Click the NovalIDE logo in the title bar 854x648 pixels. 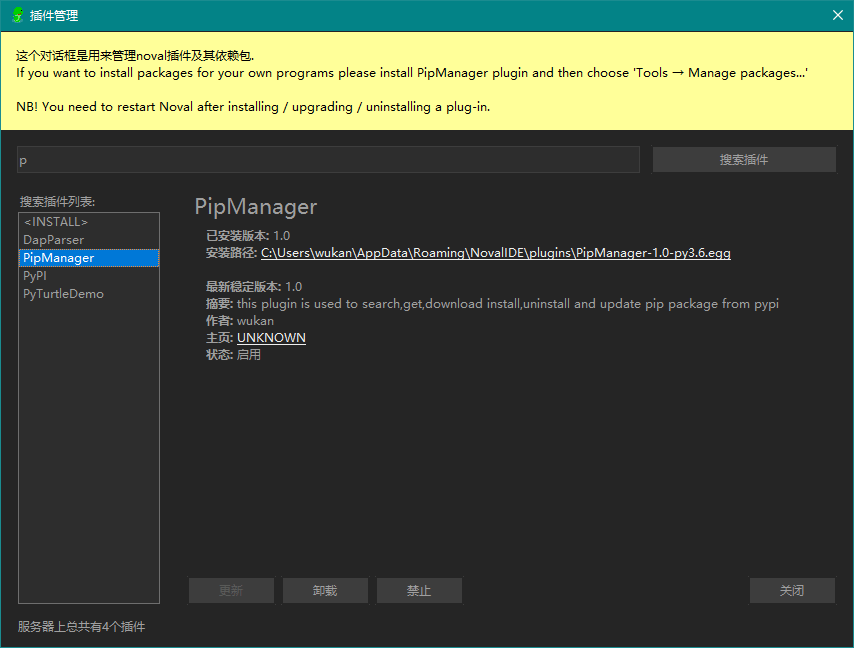(15, 15)
